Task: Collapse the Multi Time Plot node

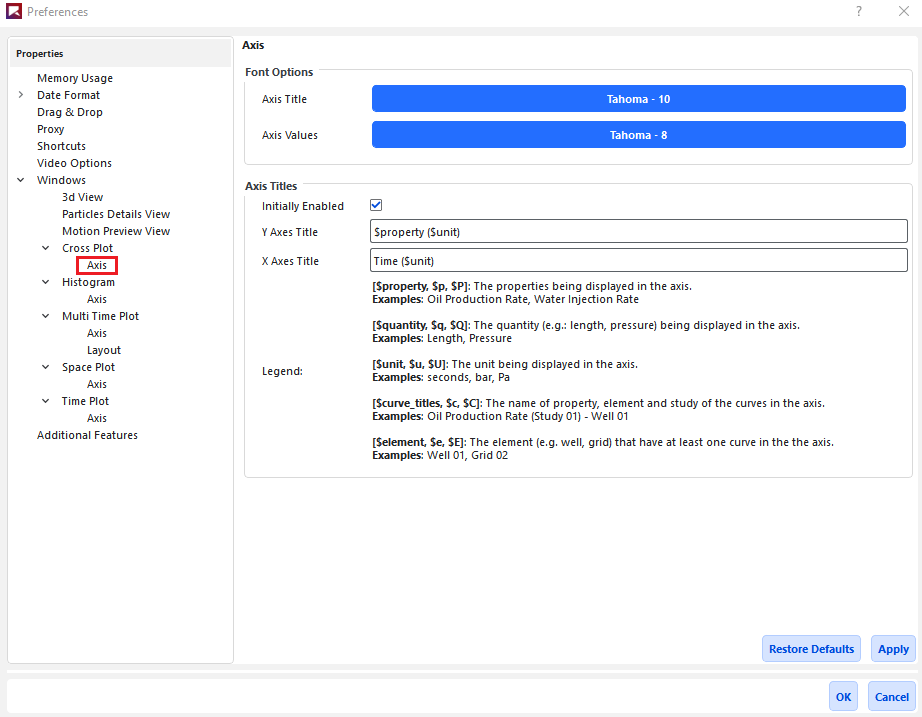Action: (x=46, y=316)
